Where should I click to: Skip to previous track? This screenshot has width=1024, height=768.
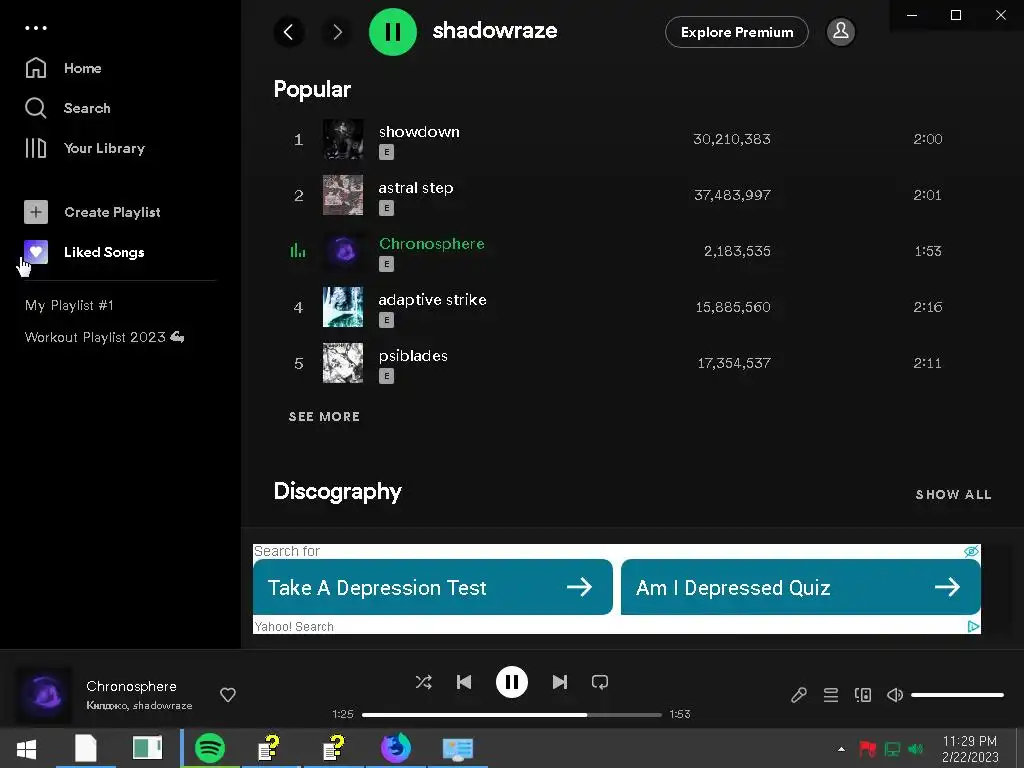[x=464, y=682]
